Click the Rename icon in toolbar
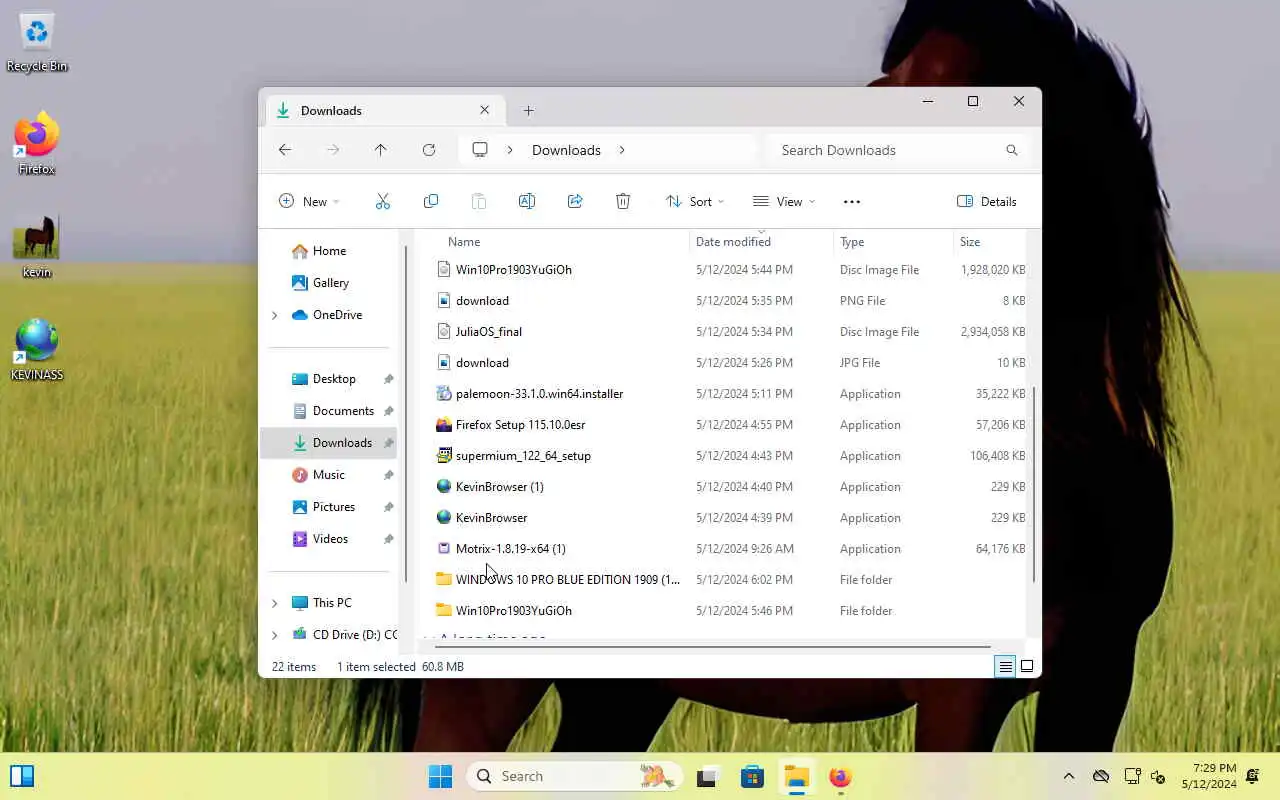1280x800 pixels. [527, 201]
